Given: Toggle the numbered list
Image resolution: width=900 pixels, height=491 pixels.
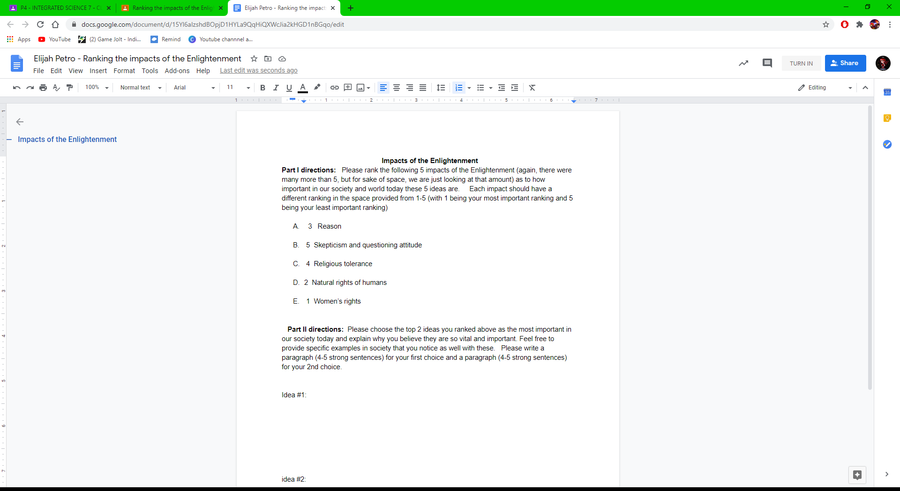Looking at the screenshot, I should click(x=459, y=88).
